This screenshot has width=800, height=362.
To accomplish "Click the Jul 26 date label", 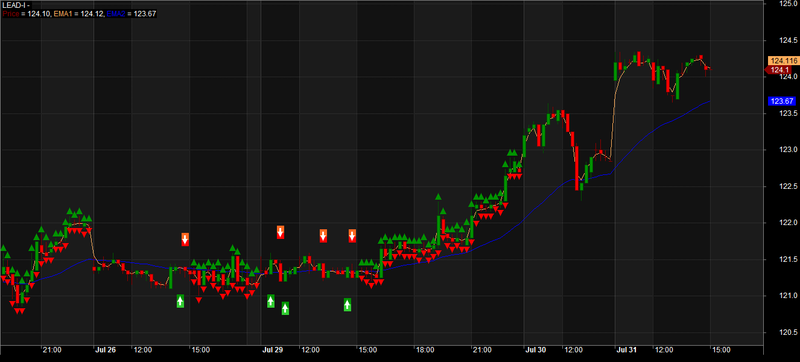I will click(106, 350).
